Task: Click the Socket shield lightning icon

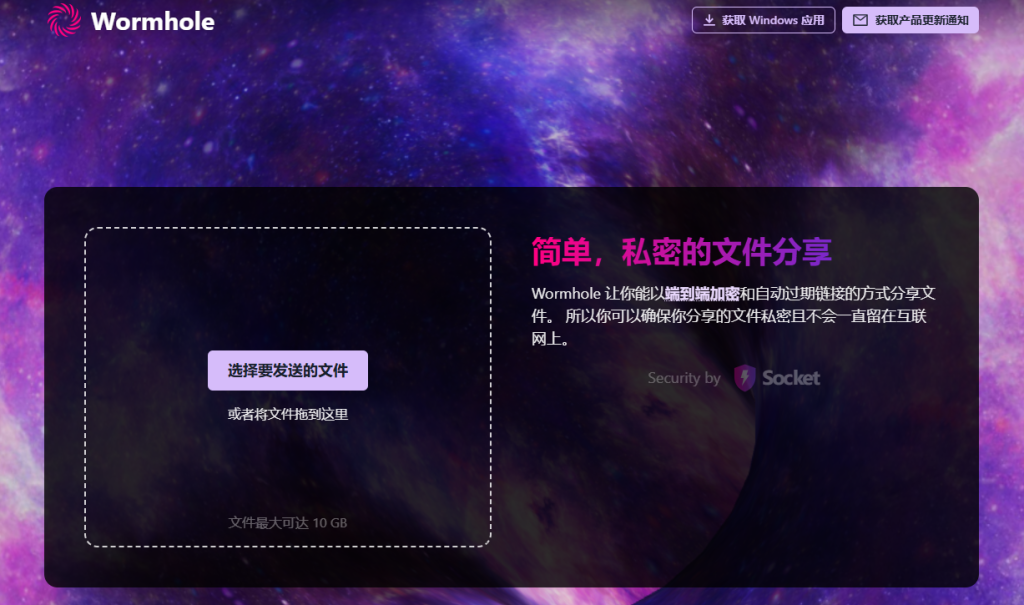Action: click(744, 378)
